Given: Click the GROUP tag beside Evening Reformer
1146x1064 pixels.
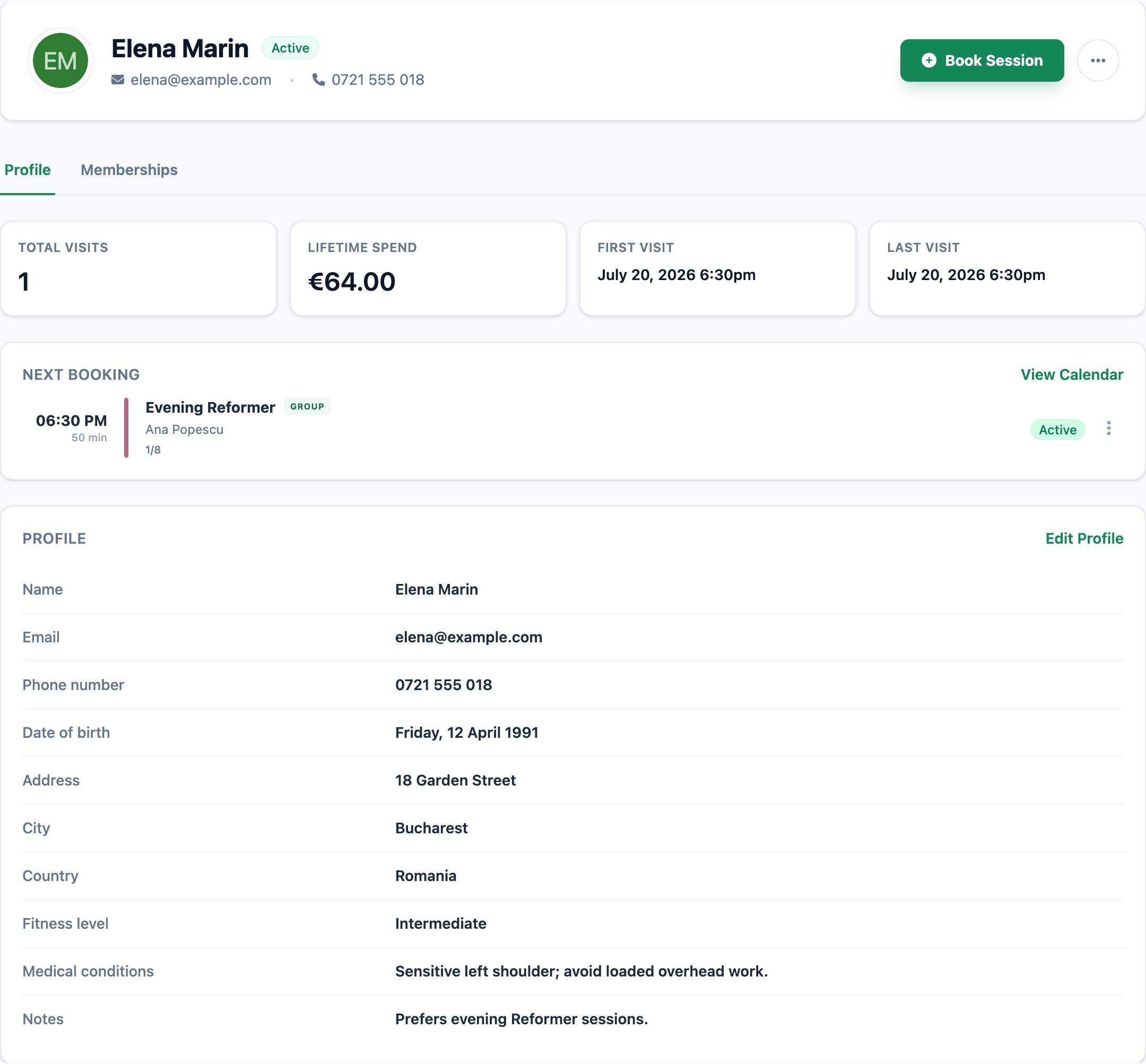Looking at the screenshot, I should pos(307,406).
